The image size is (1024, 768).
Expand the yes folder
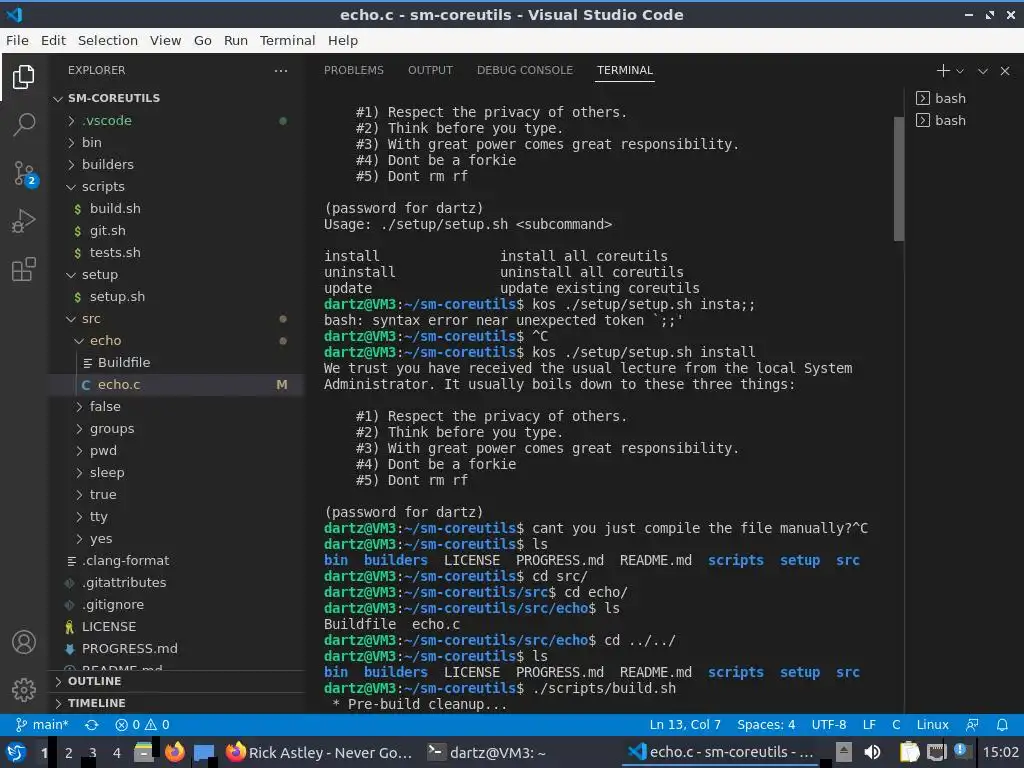coord(176,539)
